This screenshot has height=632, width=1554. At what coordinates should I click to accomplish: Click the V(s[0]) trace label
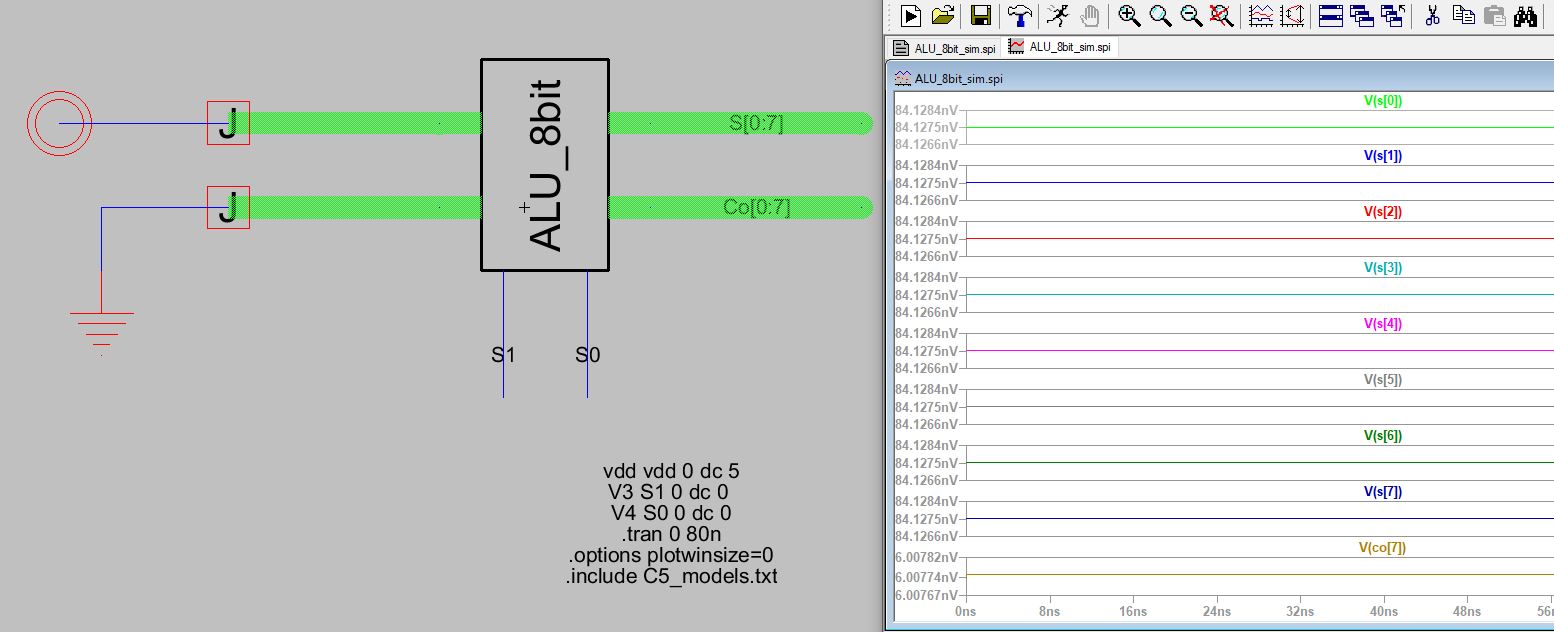[1383, 100]
